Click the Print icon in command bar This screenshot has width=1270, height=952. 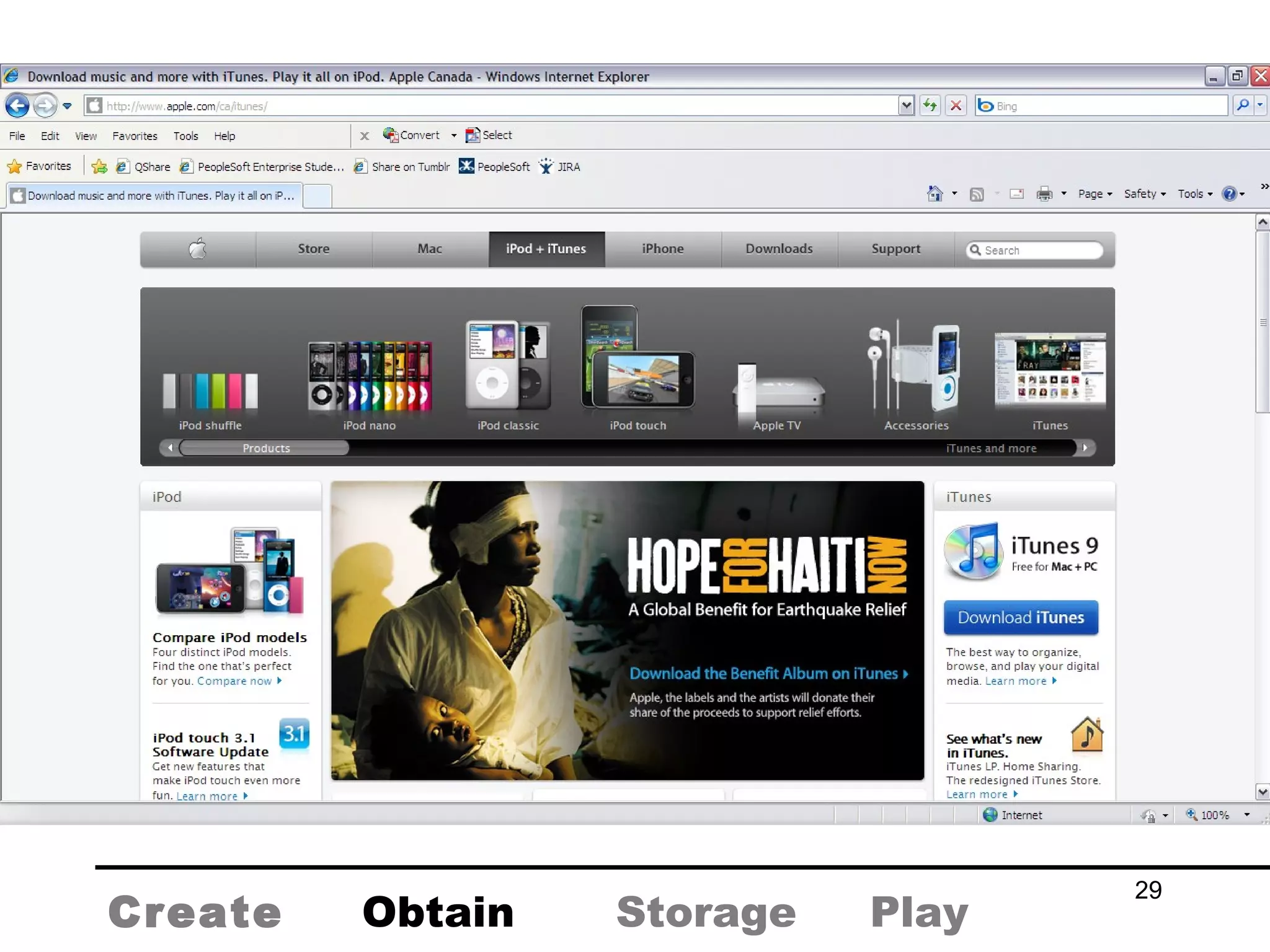click(1044, 195)
